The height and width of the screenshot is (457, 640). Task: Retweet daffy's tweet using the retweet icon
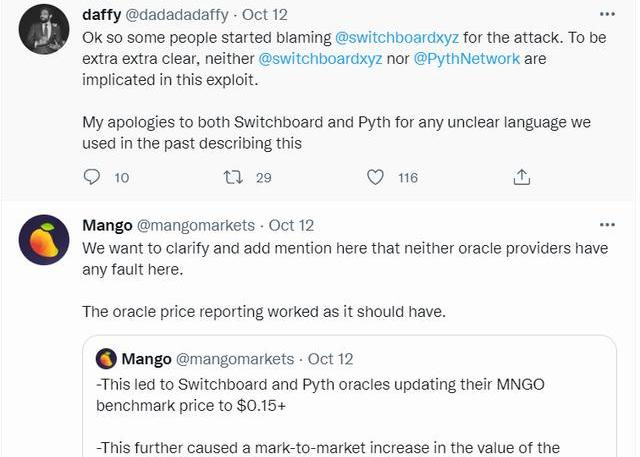[233, 177]
